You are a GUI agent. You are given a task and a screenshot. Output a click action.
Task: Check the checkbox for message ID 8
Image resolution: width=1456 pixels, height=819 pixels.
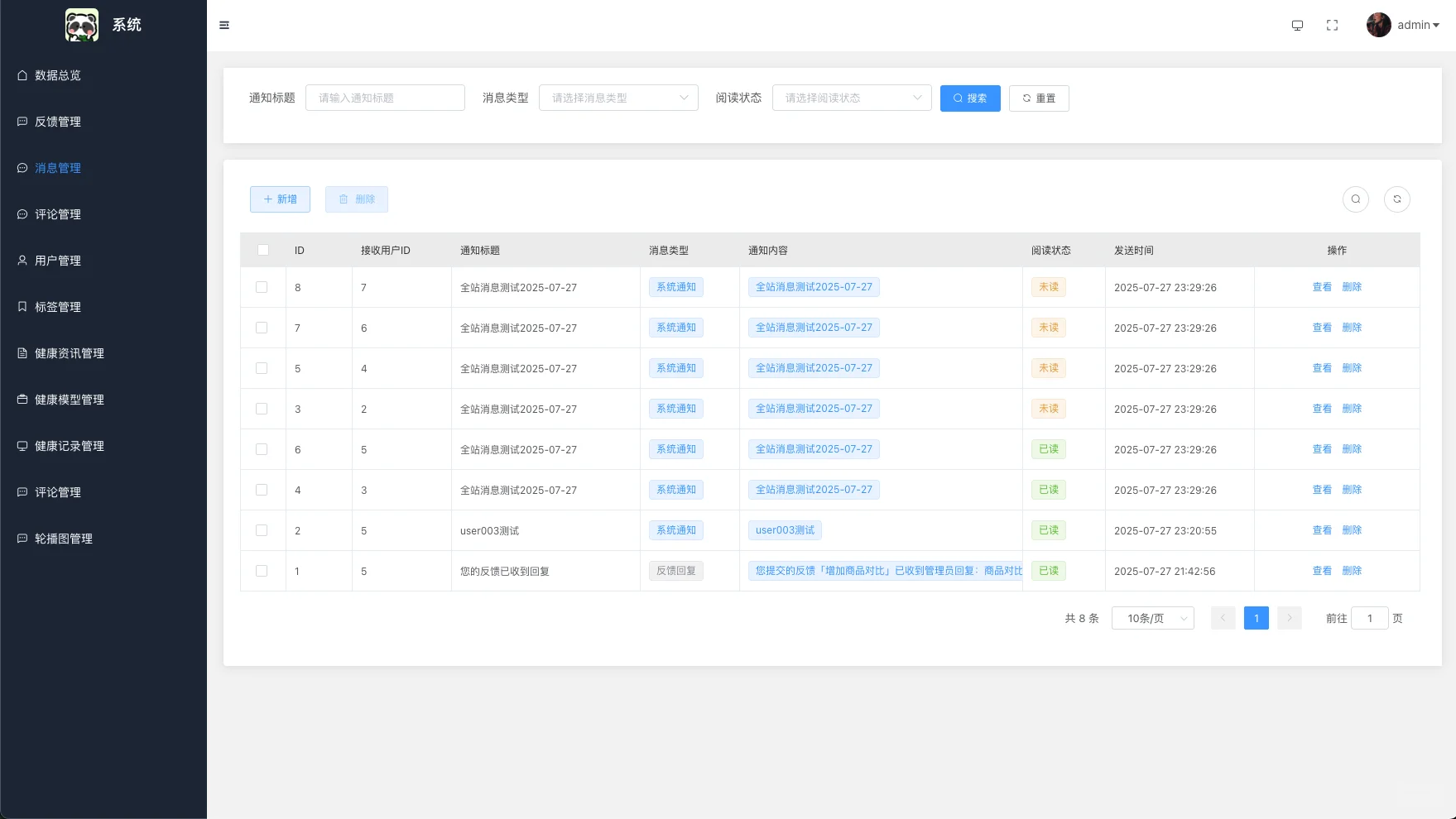click(x=262, y=287)
